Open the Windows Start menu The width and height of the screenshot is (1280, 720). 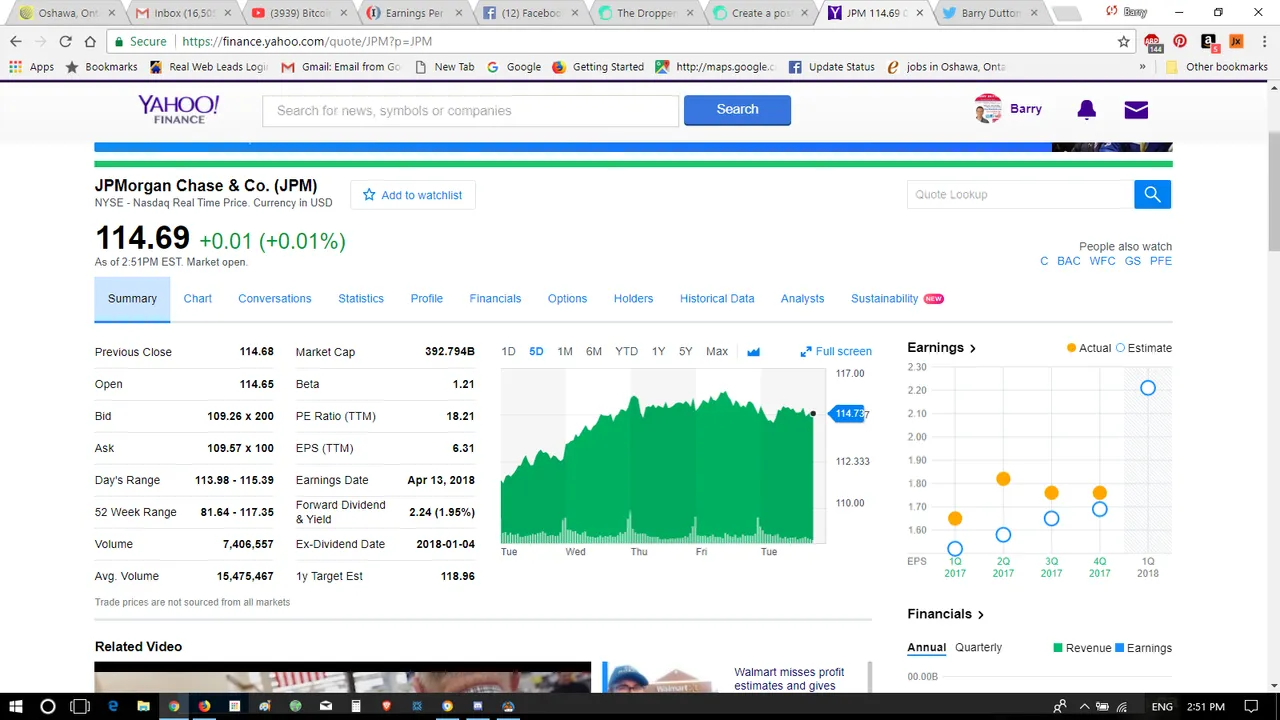[x=16, y=706]
